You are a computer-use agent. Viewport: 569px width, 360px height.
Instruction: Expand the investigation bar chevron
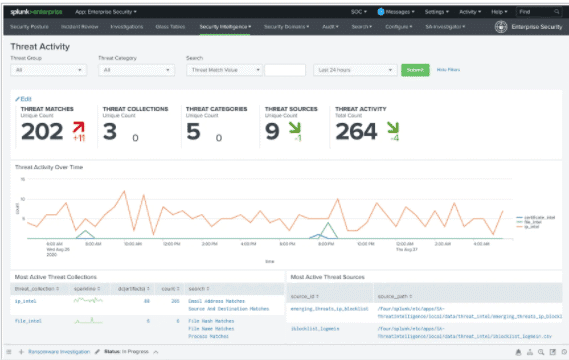pyautogui.click(x=156, y=352)
